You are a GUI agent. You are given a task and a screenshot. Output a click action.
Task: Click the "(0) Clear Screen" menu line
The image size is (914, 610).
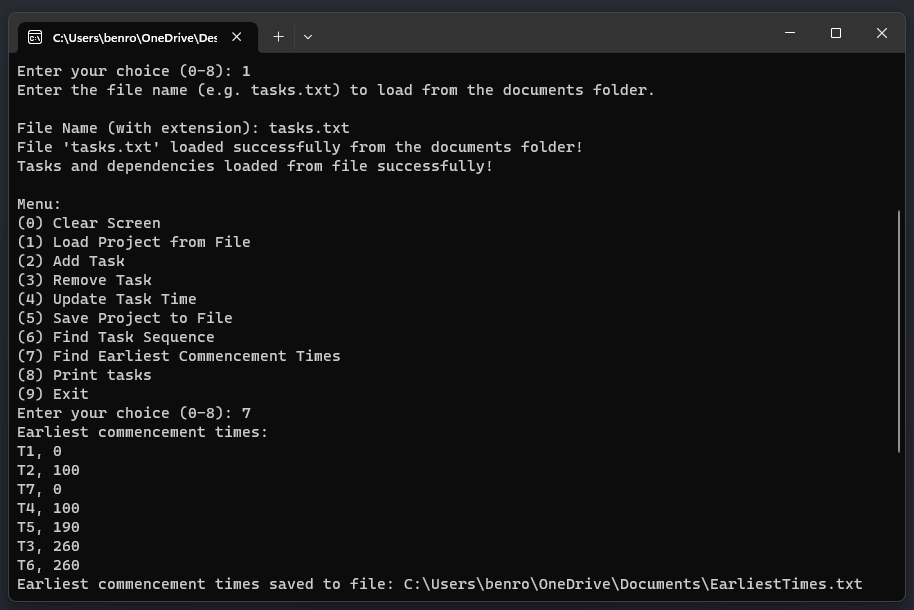point(88,223)
